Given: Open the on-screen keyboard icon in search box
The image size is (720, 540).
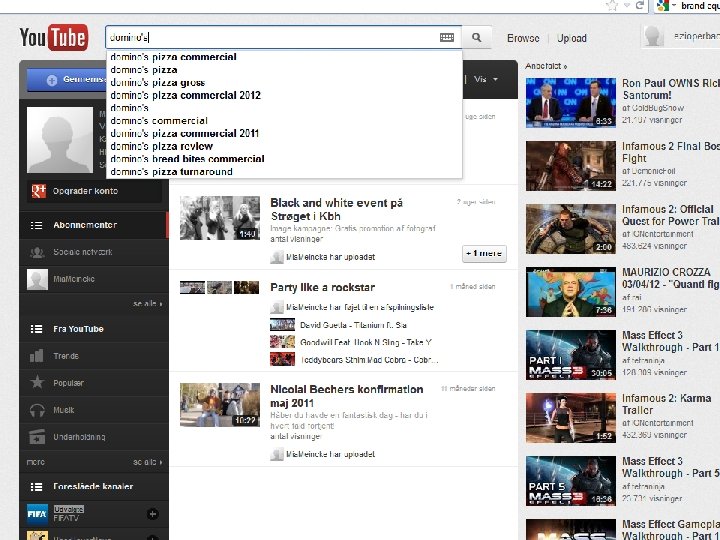Looking at the screenshot, I should coord(447,38).
